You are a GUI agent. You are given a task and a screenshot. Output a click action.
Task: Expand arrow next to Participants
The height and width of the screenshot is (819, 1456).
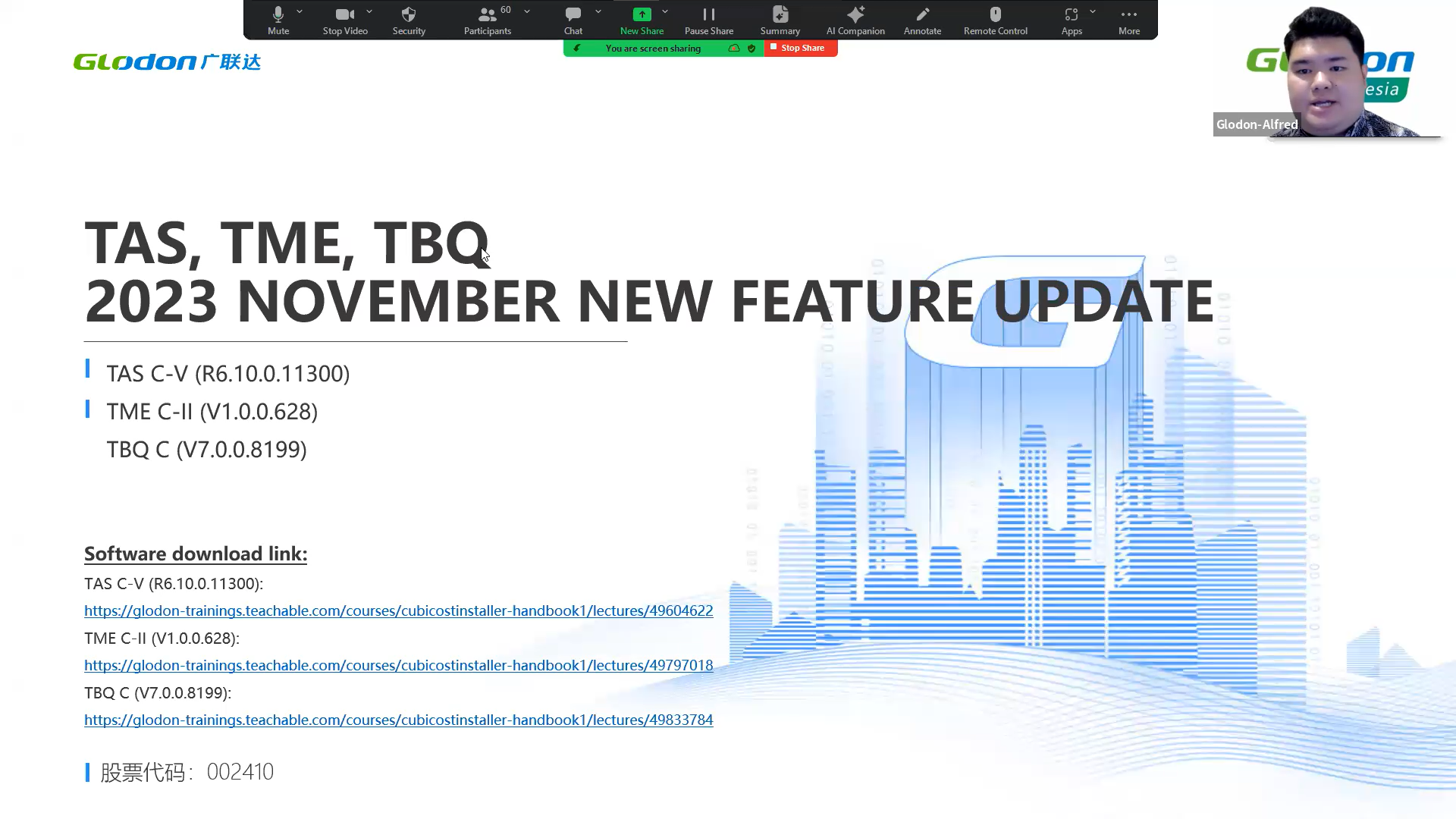tap(527, 11)
